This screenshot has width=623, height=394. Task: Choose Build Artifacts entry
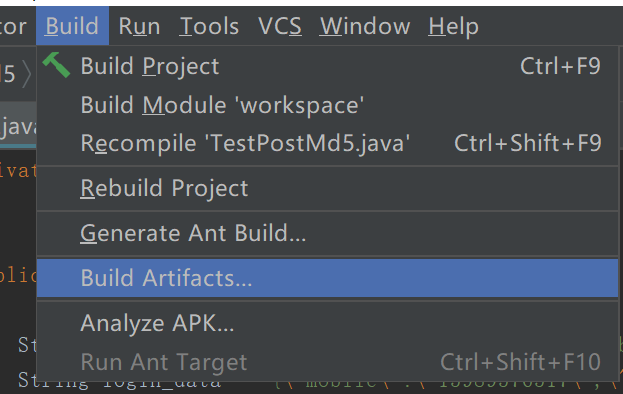click(327, 278)
